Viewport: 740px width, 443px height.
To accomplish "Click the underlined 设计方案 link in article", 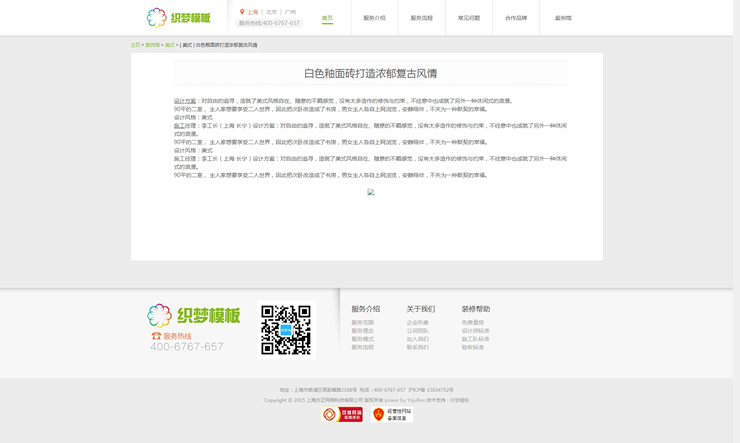I will click(185, 101).
